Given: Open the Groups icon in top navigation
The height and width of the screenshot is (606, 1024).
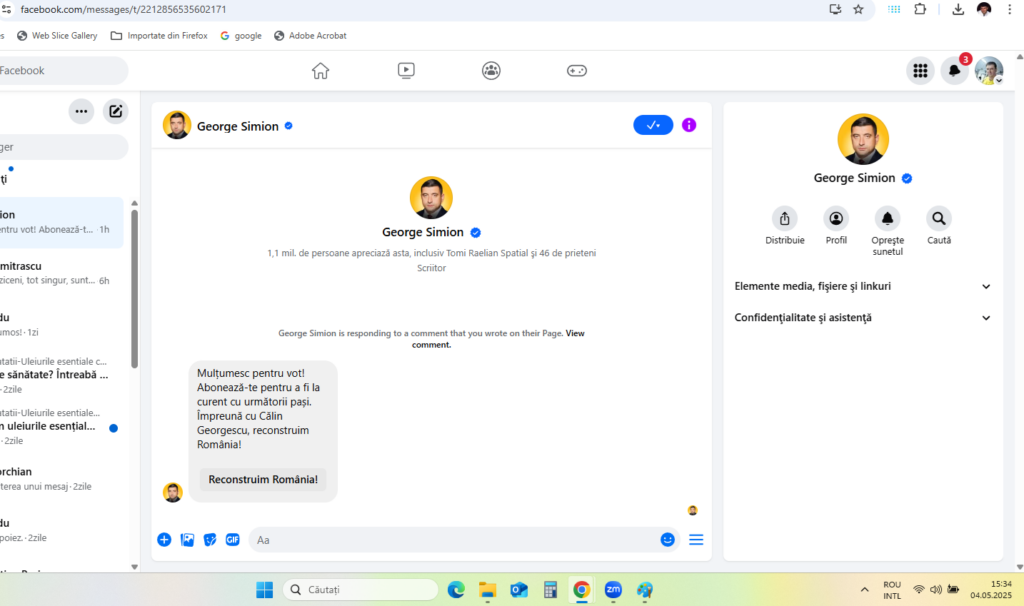Looking at the screenshot, I should [491, 71].
